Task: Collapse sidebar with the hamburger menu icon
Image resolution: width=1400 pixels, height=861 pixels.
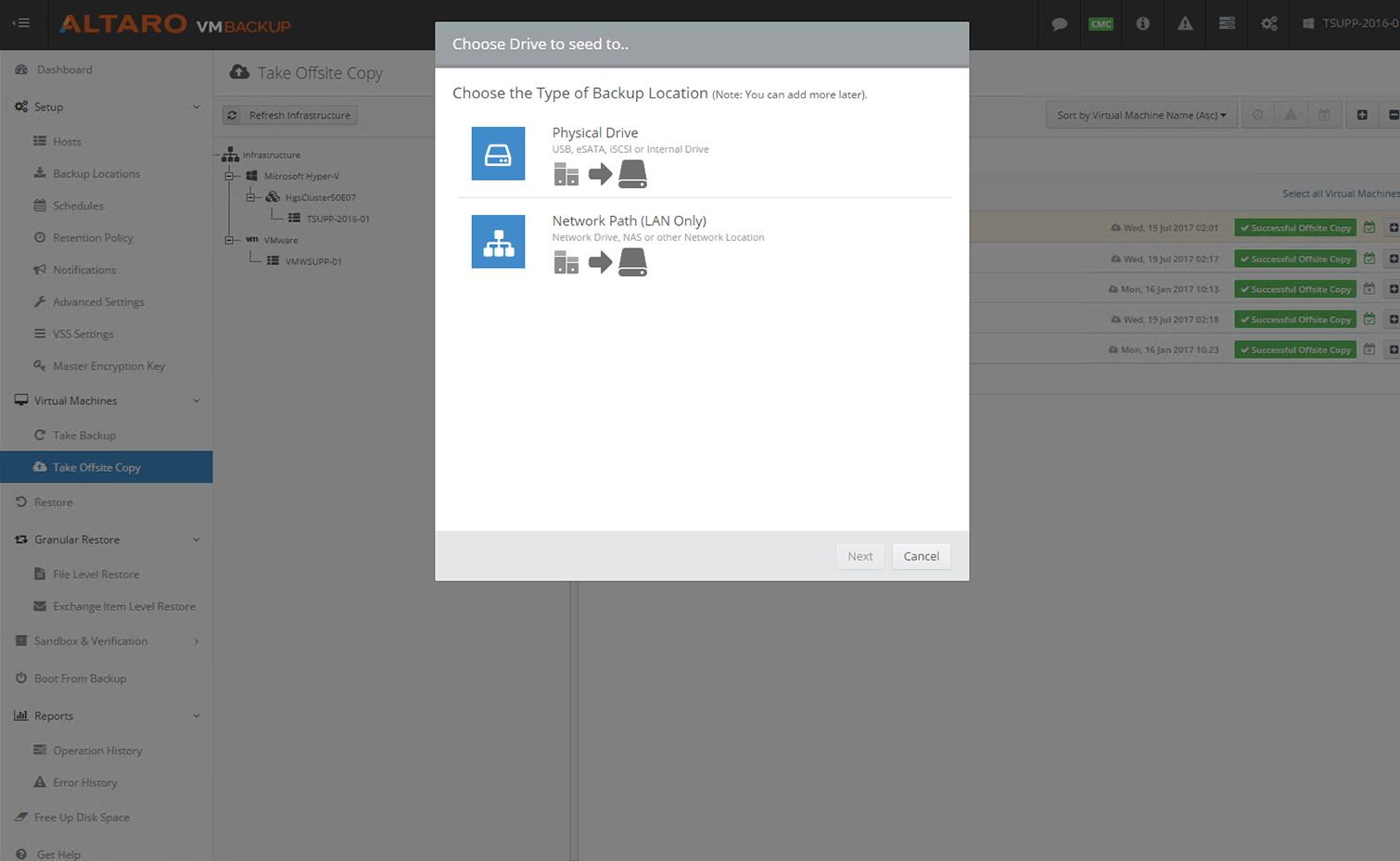Action: (x=21, y=23)
